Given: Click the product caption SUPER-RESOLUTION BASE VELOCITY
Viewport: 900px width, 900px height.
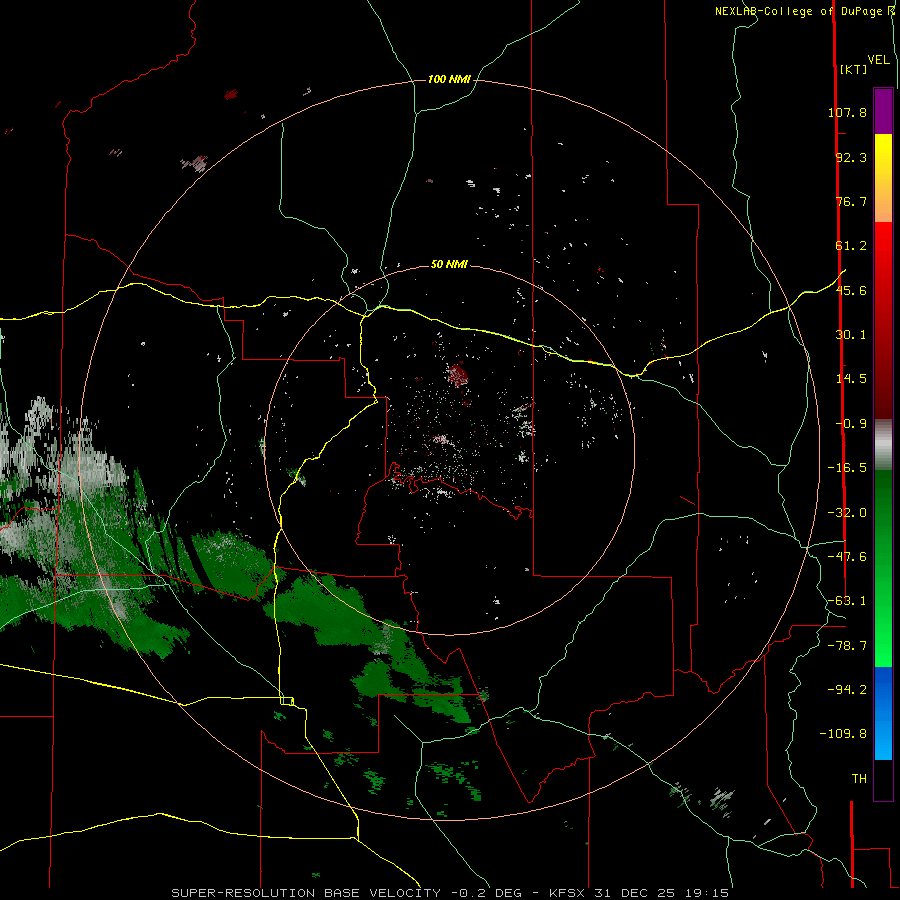Looking at the screenshot, I should click(x=306, y=893).
